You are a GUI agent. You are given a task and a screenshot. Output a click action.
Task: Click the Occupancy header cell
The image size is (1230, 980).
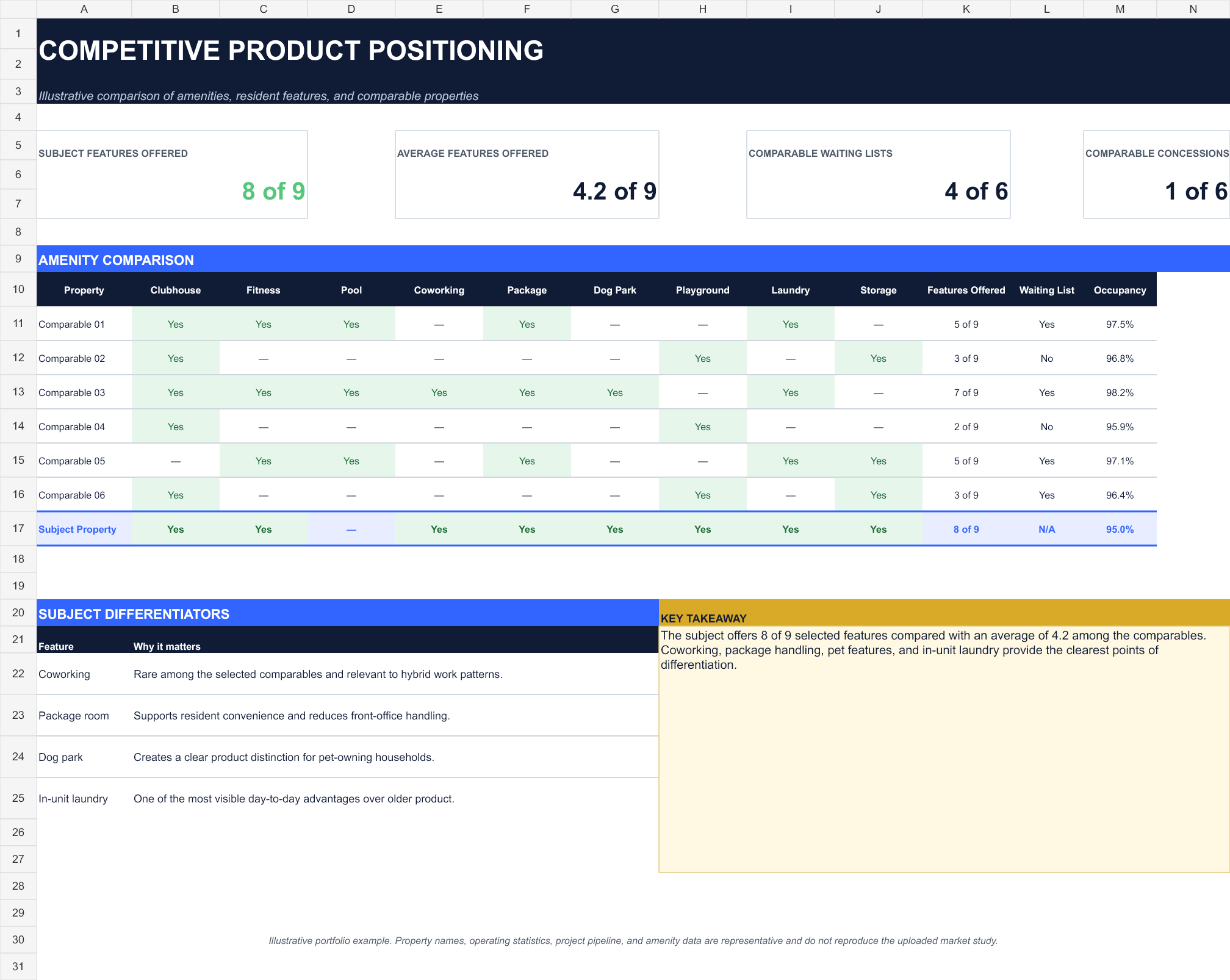click(x=1120, y=289)
